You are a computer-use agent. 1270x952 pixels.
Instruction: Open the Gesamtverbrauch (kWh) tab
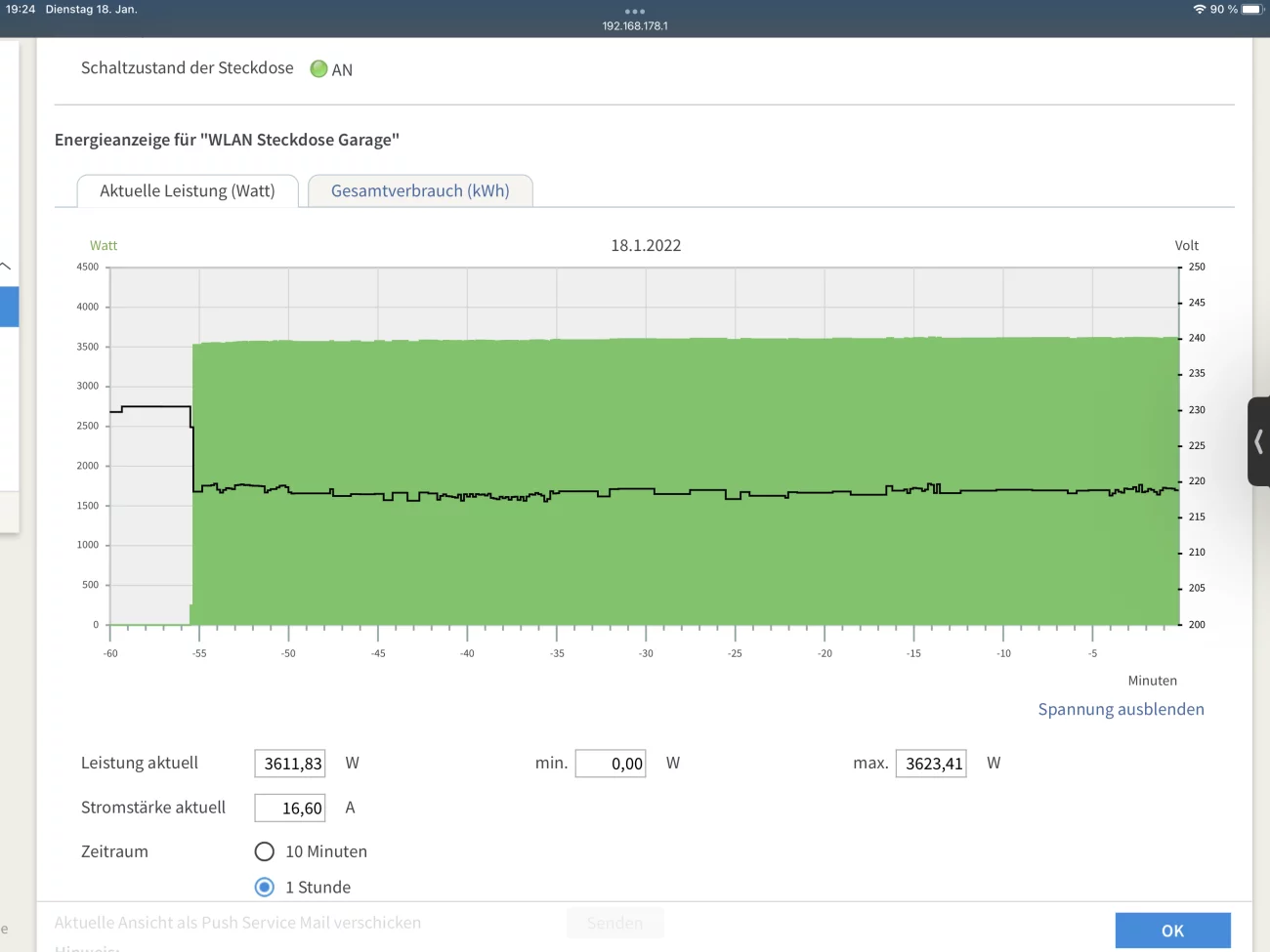[x=420, y=191]
